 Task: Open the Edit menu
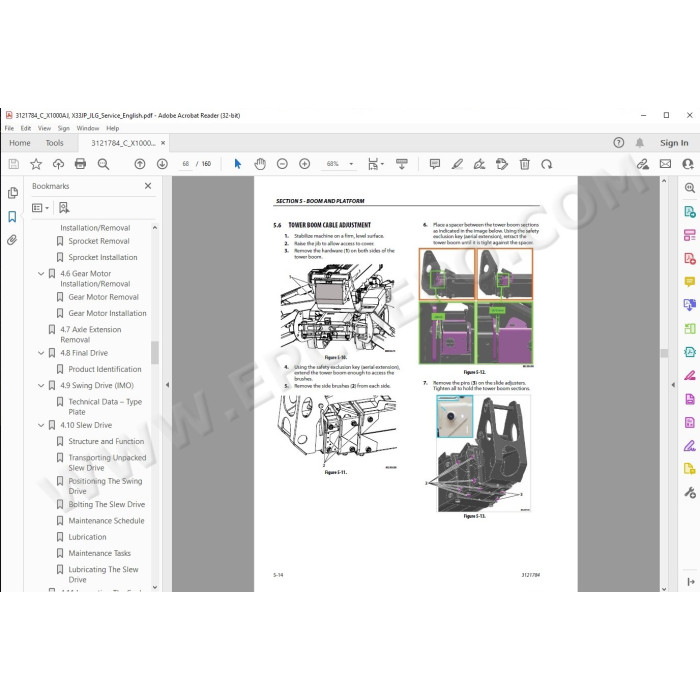tap(26, 128)
